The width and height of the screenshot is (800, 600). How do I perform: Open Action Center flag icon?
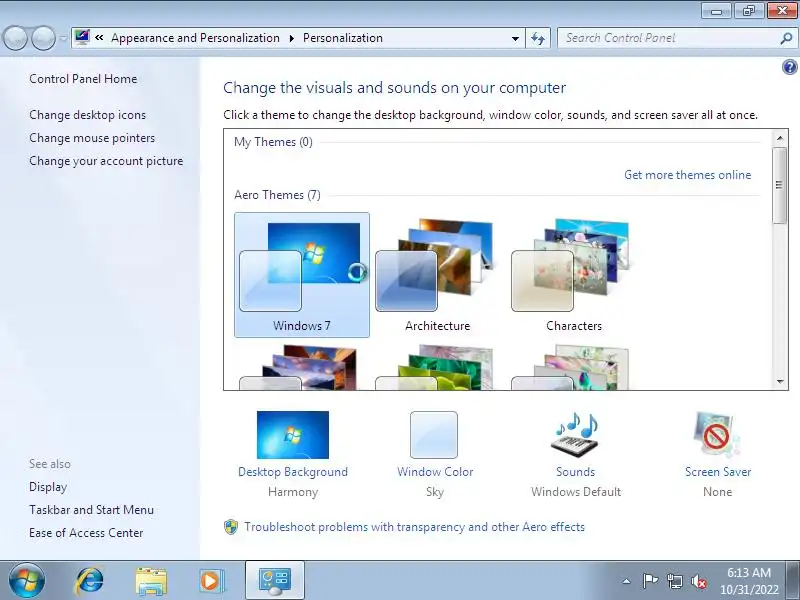[x=650, y=581]
